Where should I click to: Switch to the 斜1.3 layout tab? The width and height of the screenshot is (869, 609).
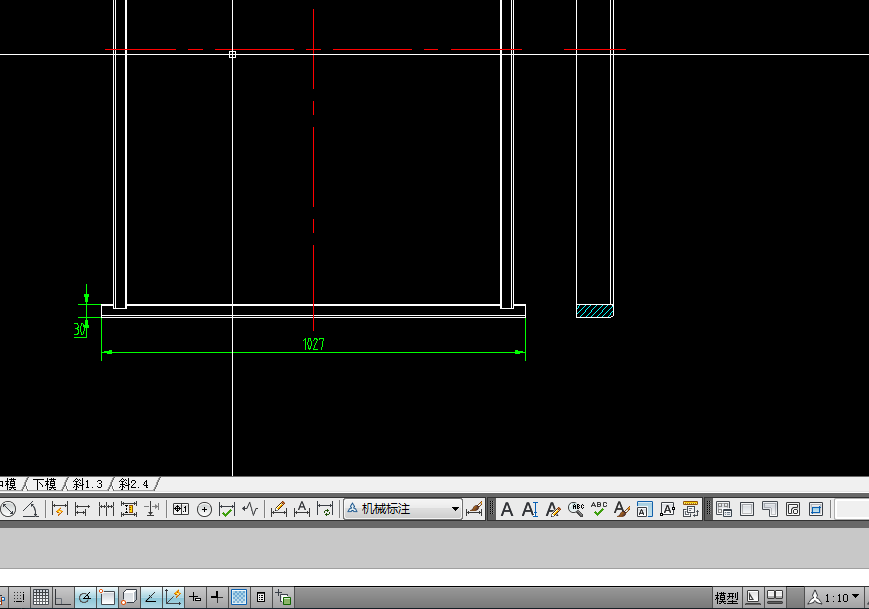click(x=88, y=484)
